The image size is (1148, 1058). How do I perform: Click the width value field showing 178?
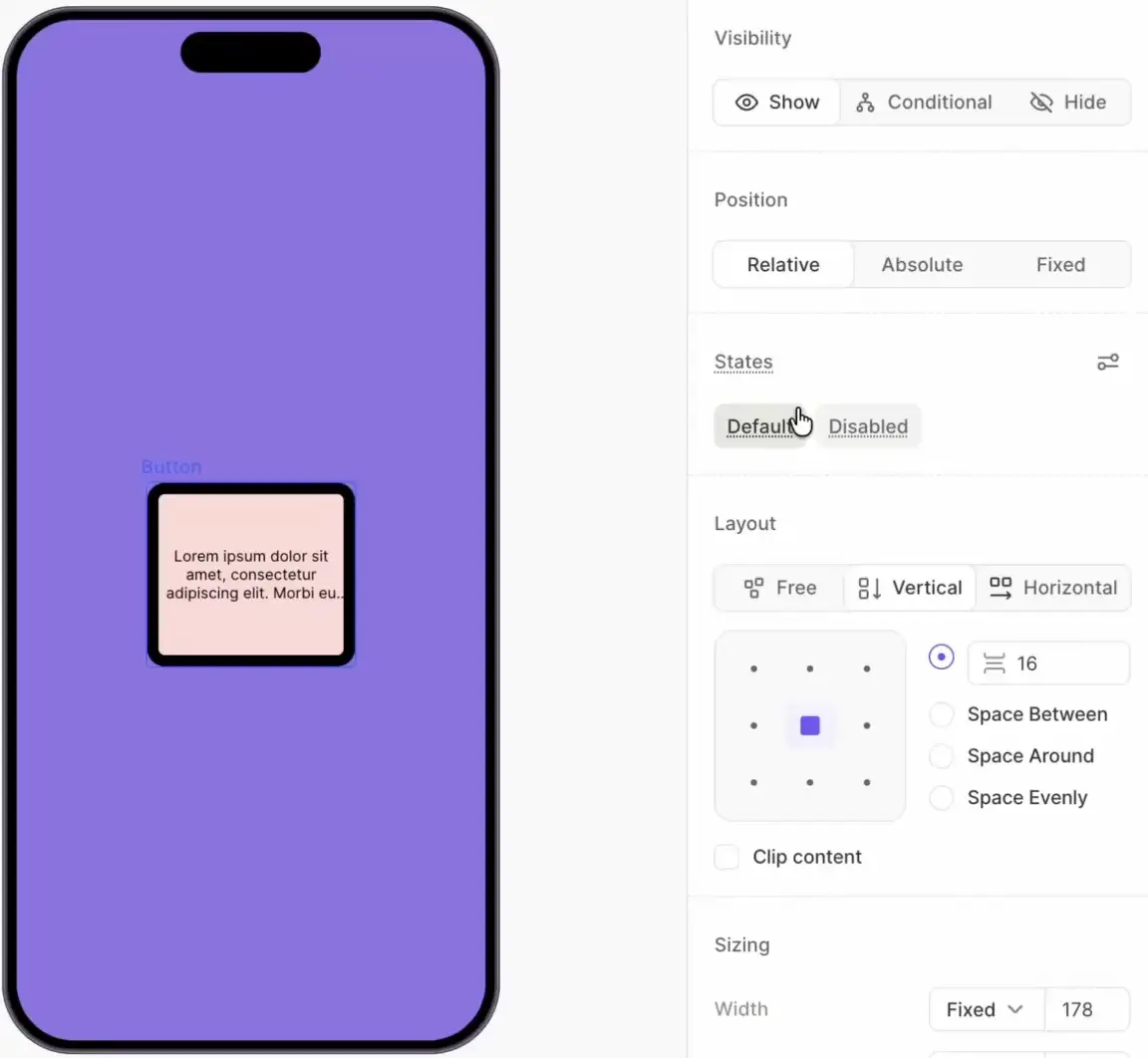coord(1087,1010)
